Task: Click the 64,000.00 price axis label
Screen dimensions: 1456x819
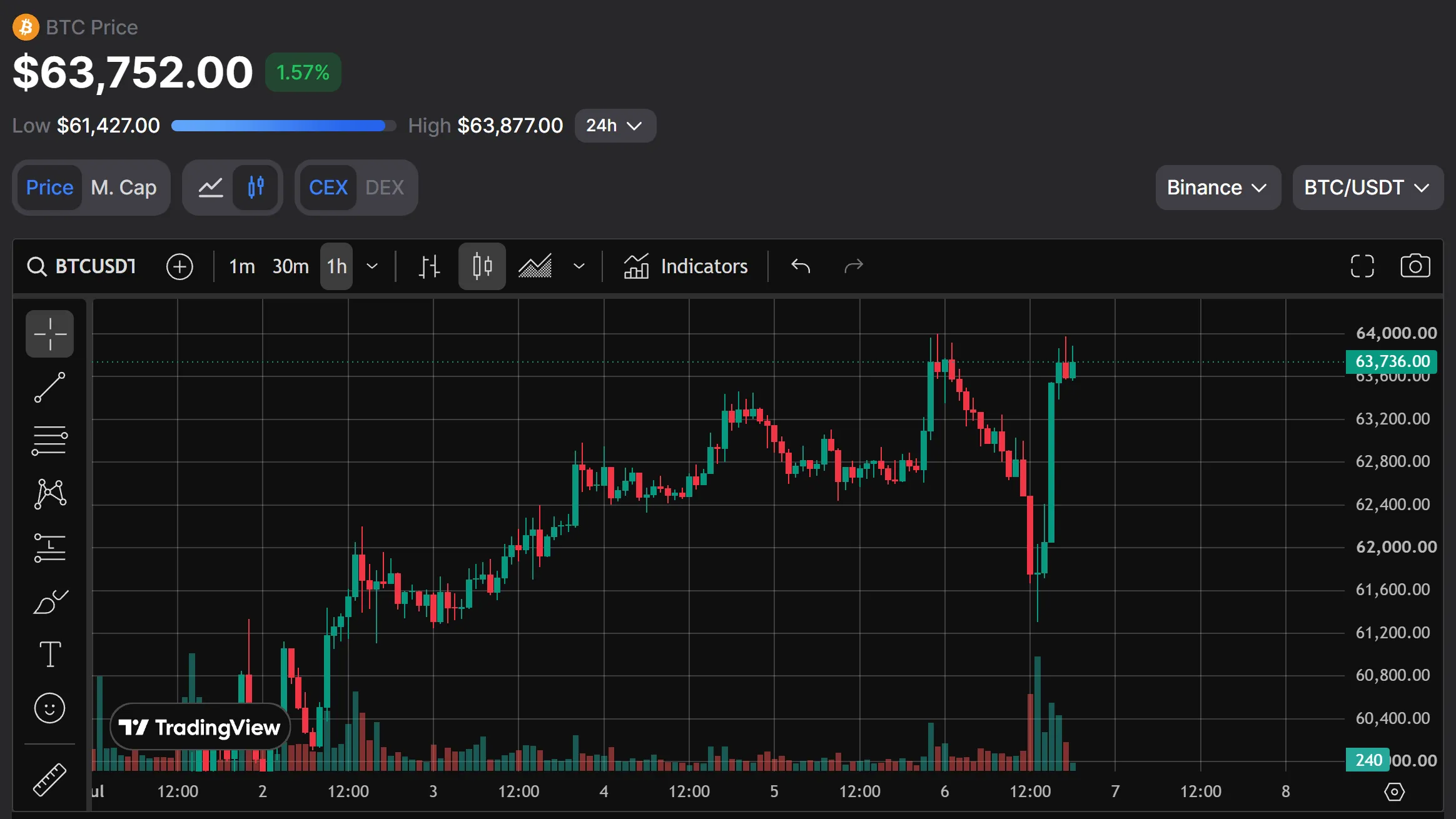Action: [1396, 333]
